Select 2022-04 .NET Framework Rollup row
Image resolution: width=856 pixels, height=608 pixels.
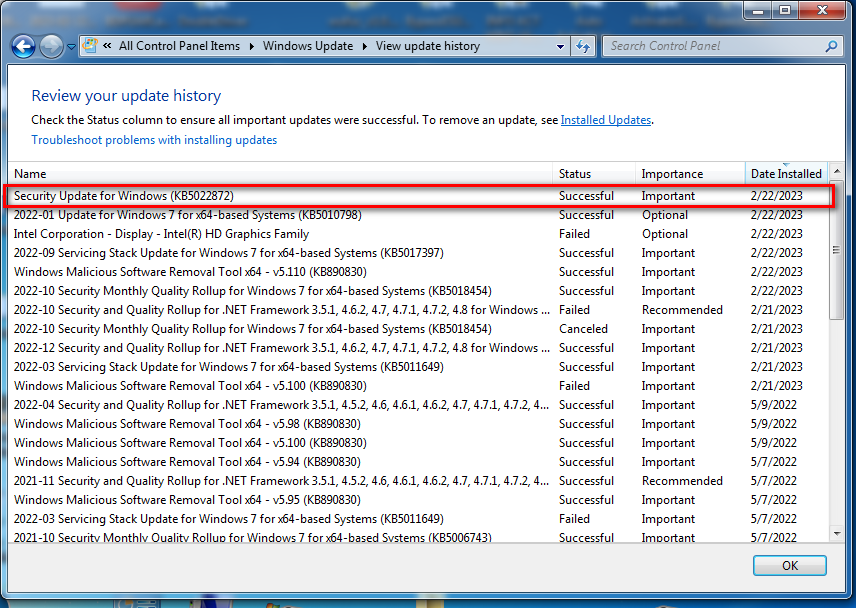[419, 405]
